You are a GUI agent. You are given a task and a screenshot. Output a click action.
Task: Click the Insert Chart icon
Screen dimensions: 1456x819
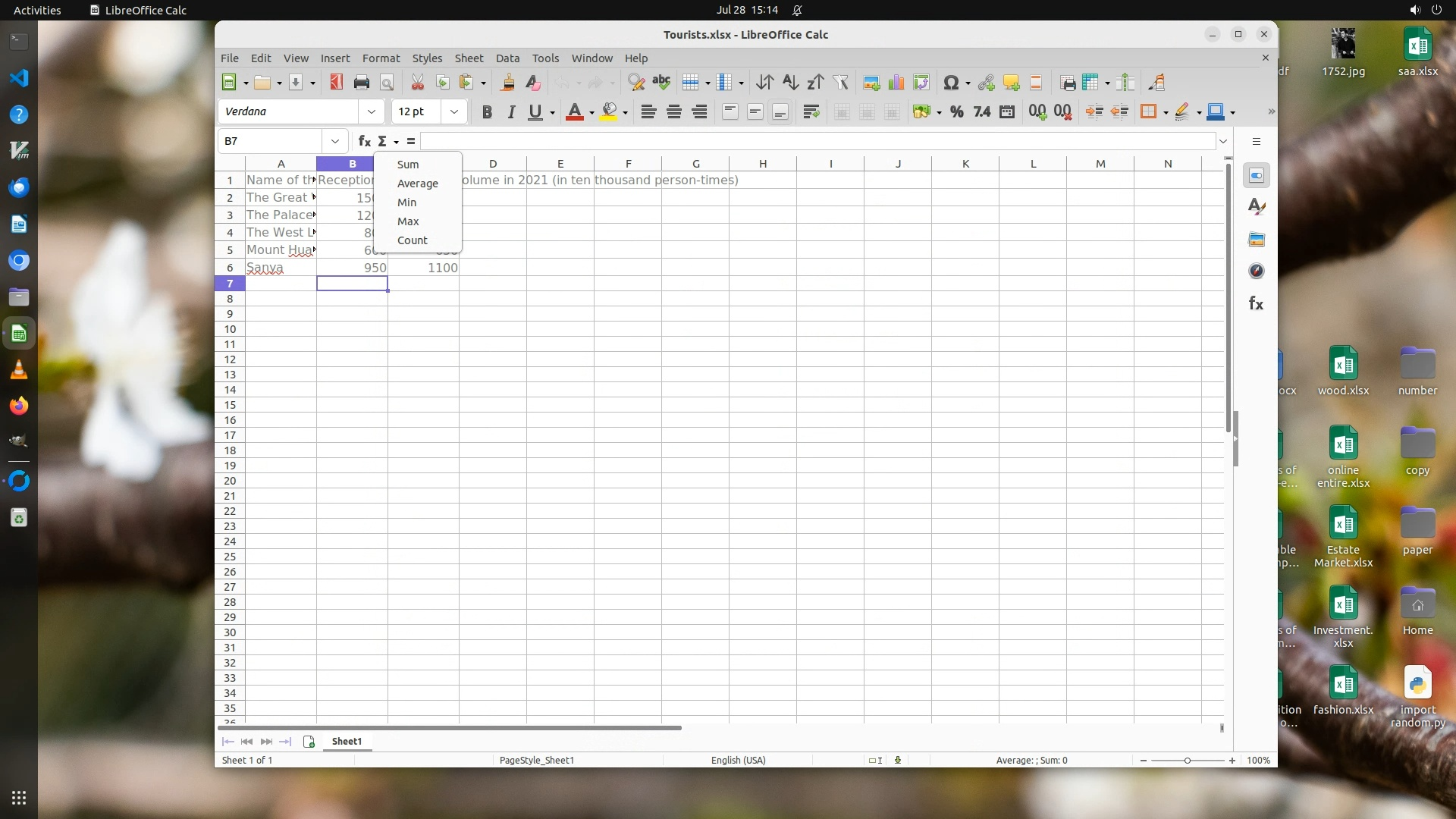pos(896,83)
